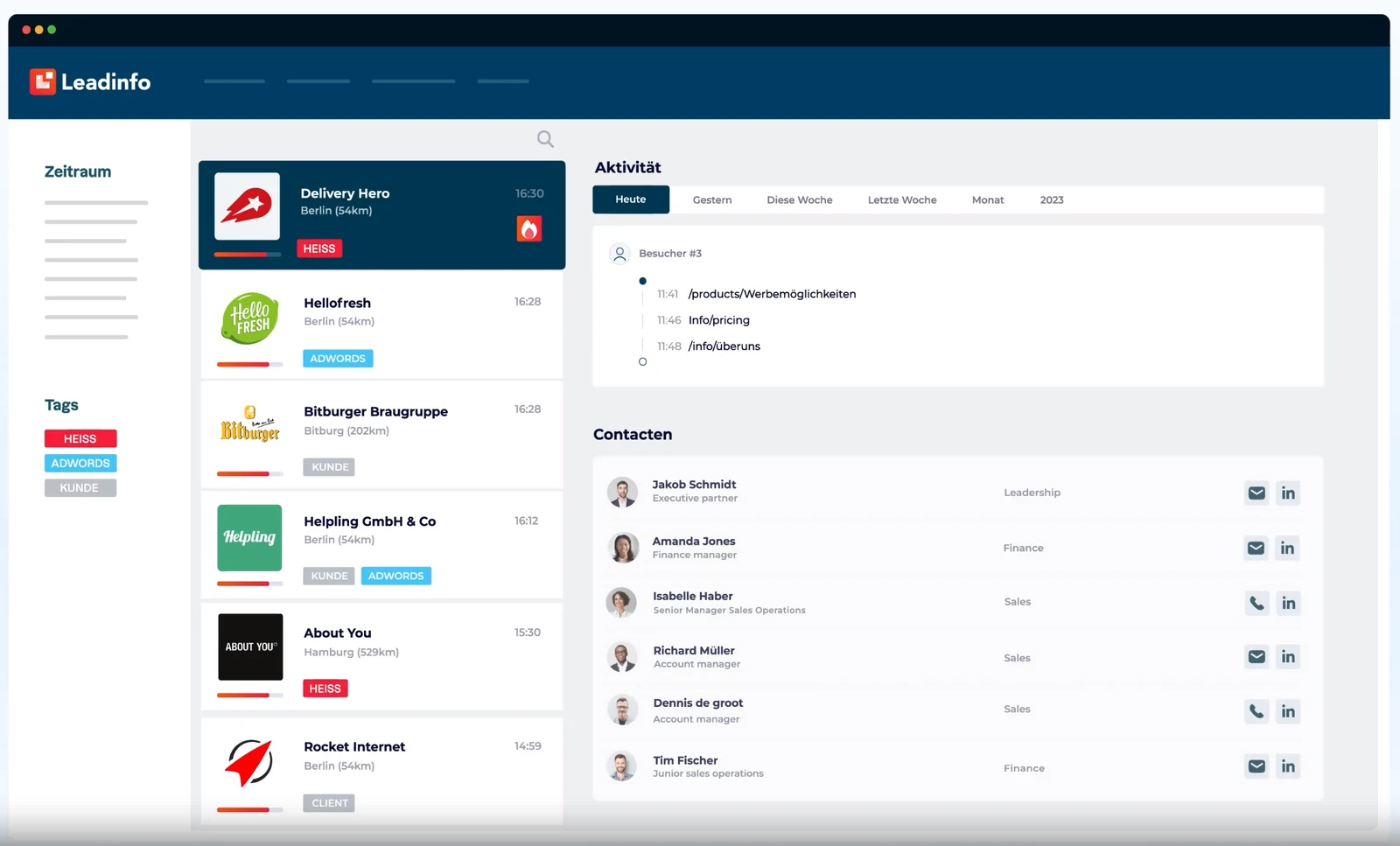The image size is (1400, 846).
Task: Call Isabelle Haber with phone icon
Action: (1256, 603)
